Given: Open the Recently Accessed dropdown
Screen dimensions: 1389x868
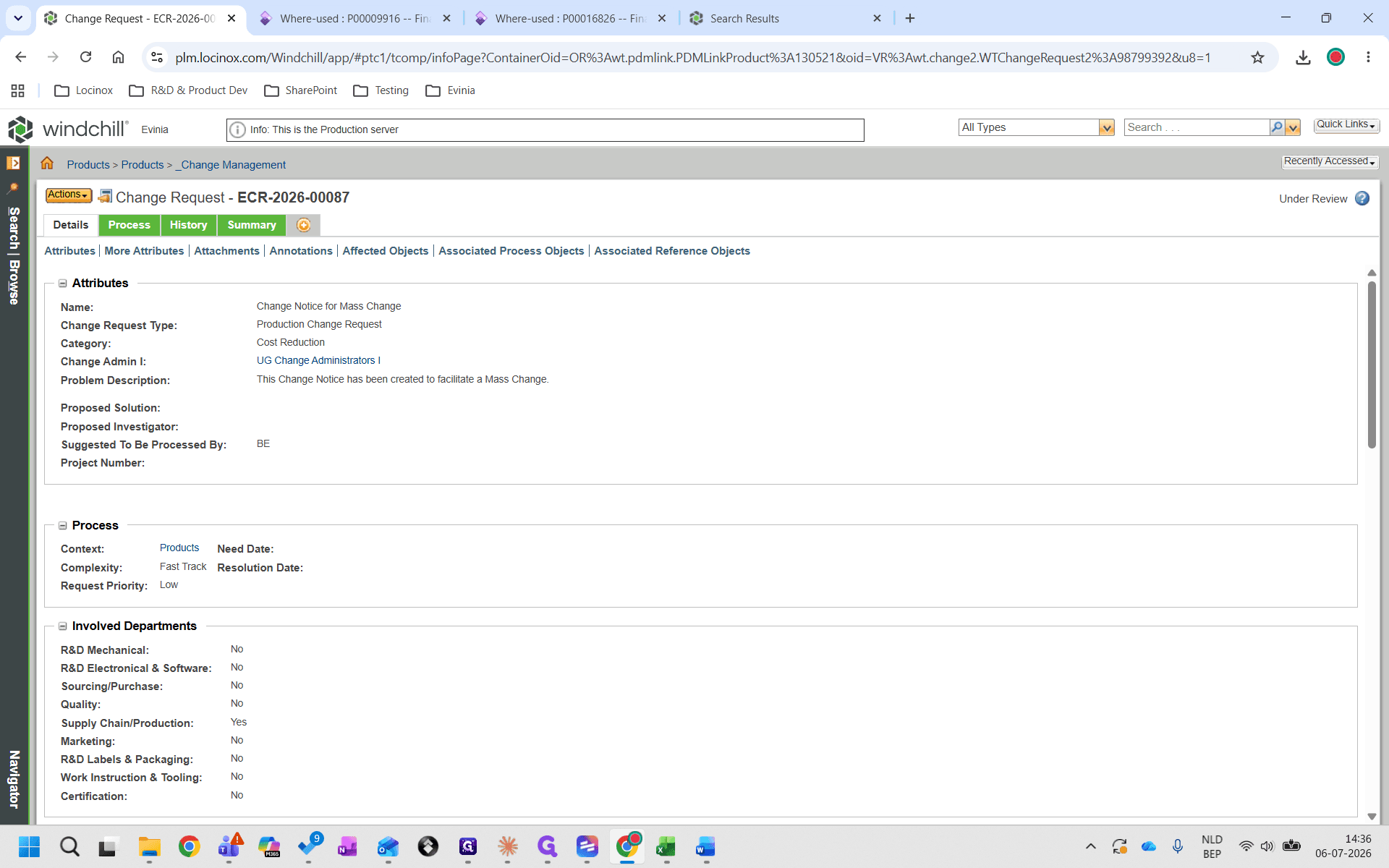Looking at the screenshot, I should tap(1330, 161).
